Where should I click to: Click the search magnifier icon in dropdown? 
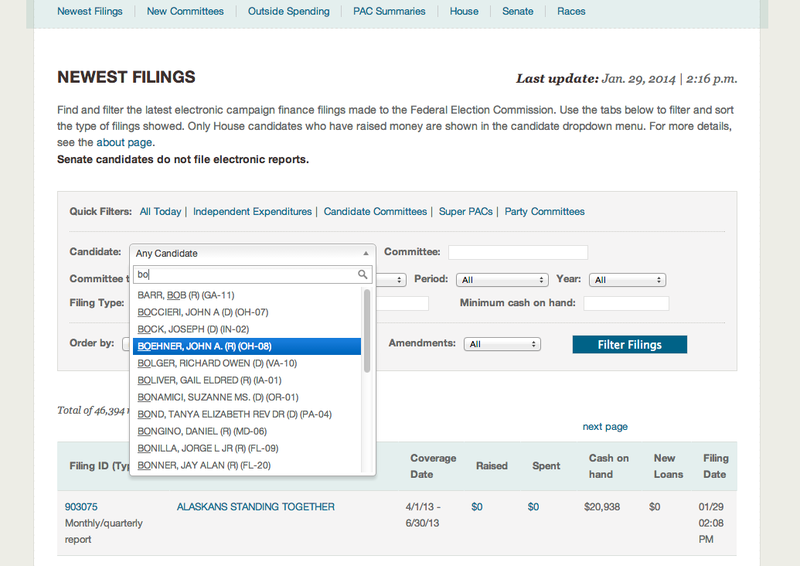coord(364,275)
